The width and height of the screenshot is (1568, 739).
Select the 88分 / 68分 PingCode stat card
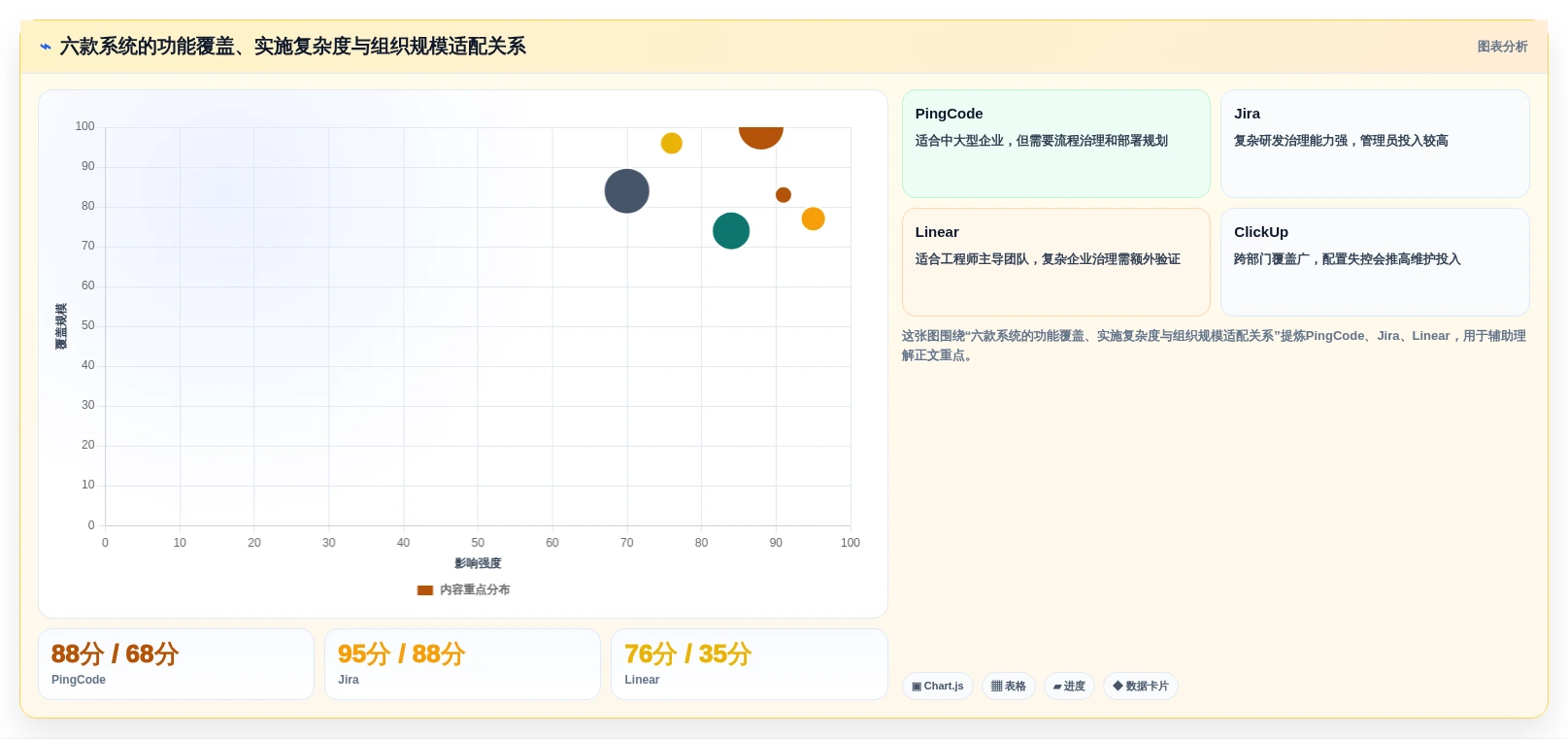tap(176, 664)
